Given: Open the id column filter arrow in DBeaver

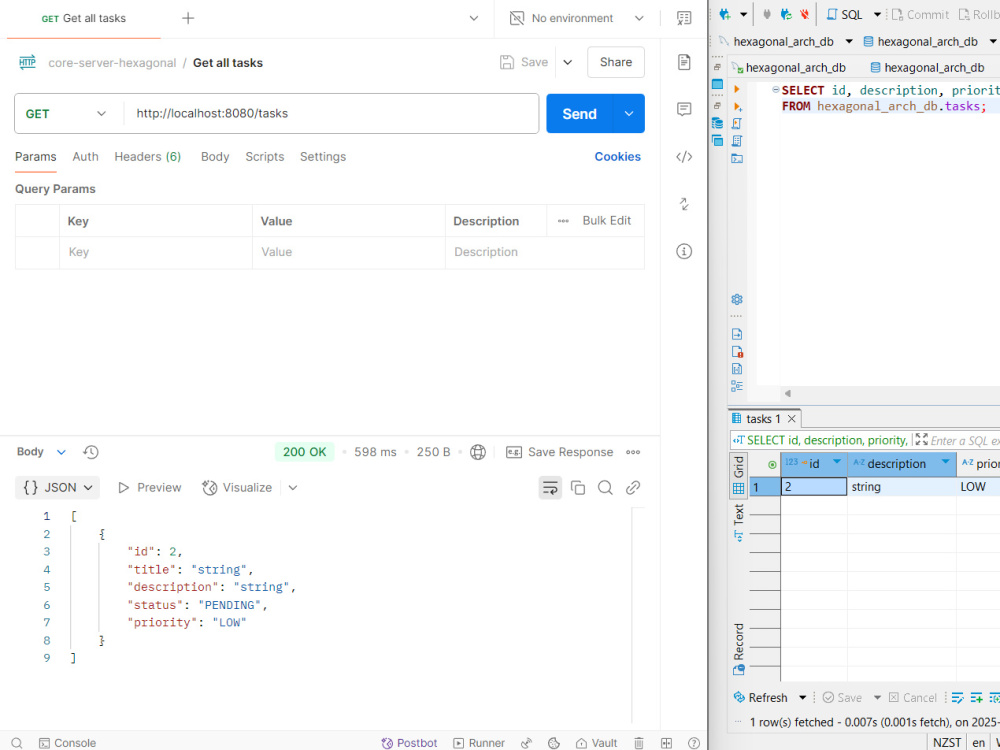Looking at the screenshot, I should point(837,462).
